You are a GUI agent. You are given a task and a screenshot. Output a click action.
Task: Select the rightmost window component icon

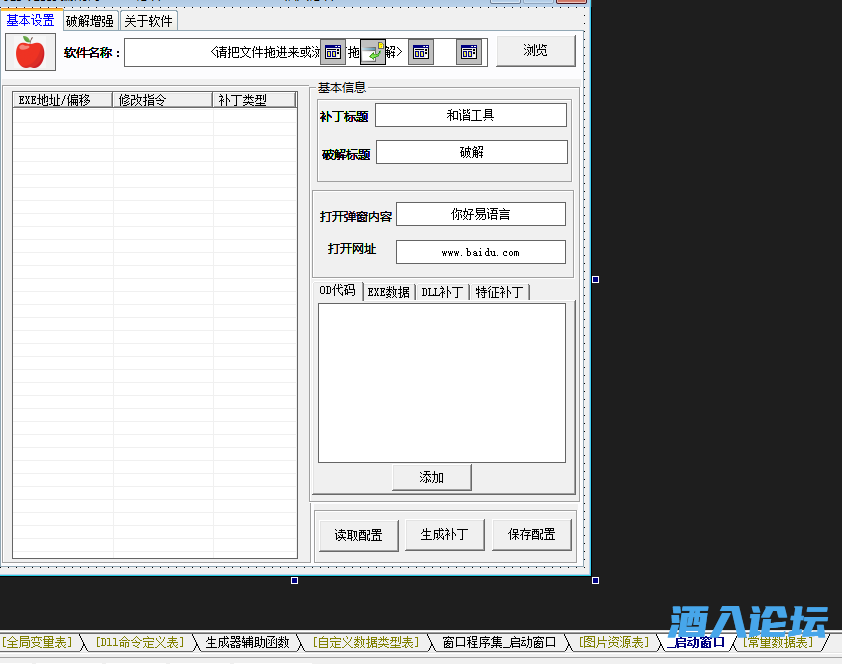pos(469,52)
